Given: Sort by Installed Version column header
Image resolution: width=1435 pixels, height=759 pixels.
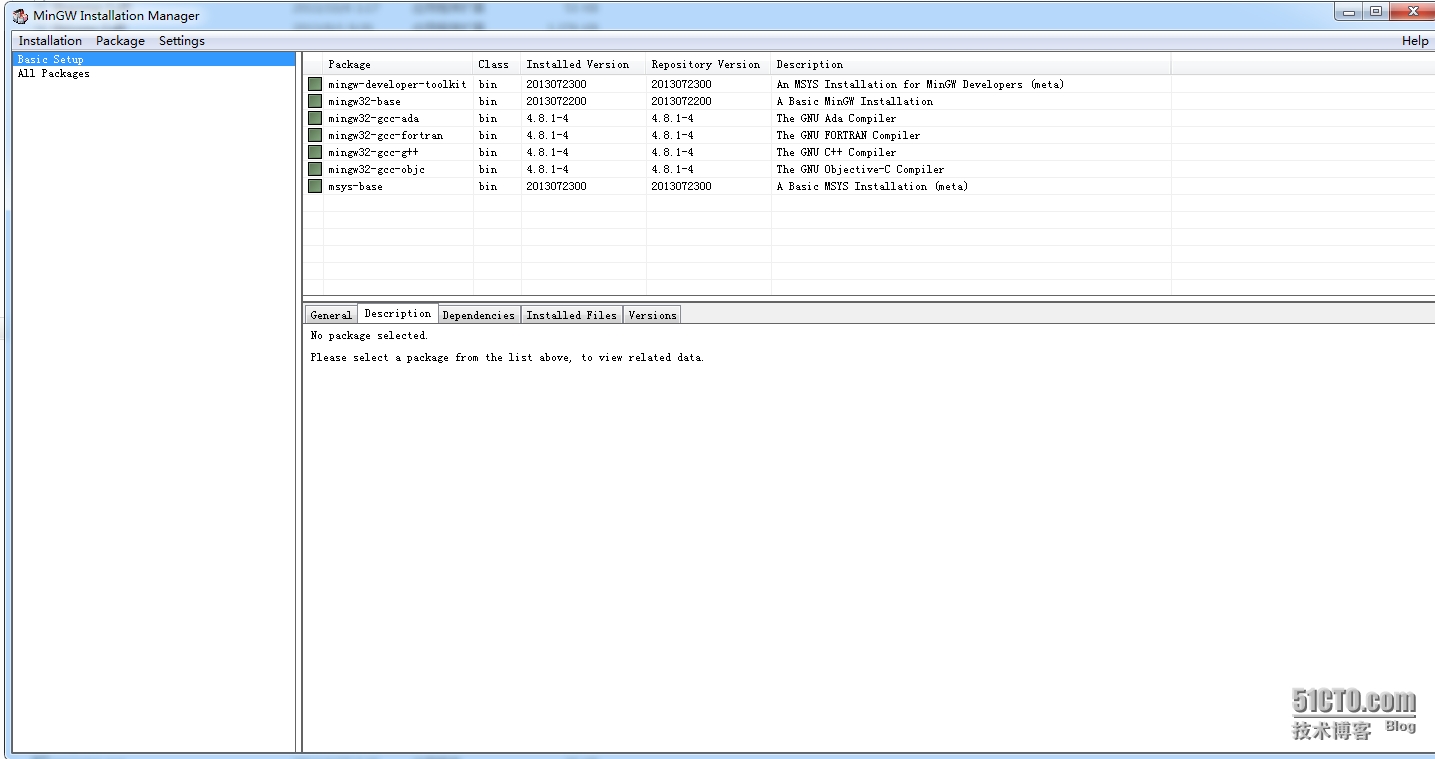Looking at the screenshot, I should (x=584, y=64).
